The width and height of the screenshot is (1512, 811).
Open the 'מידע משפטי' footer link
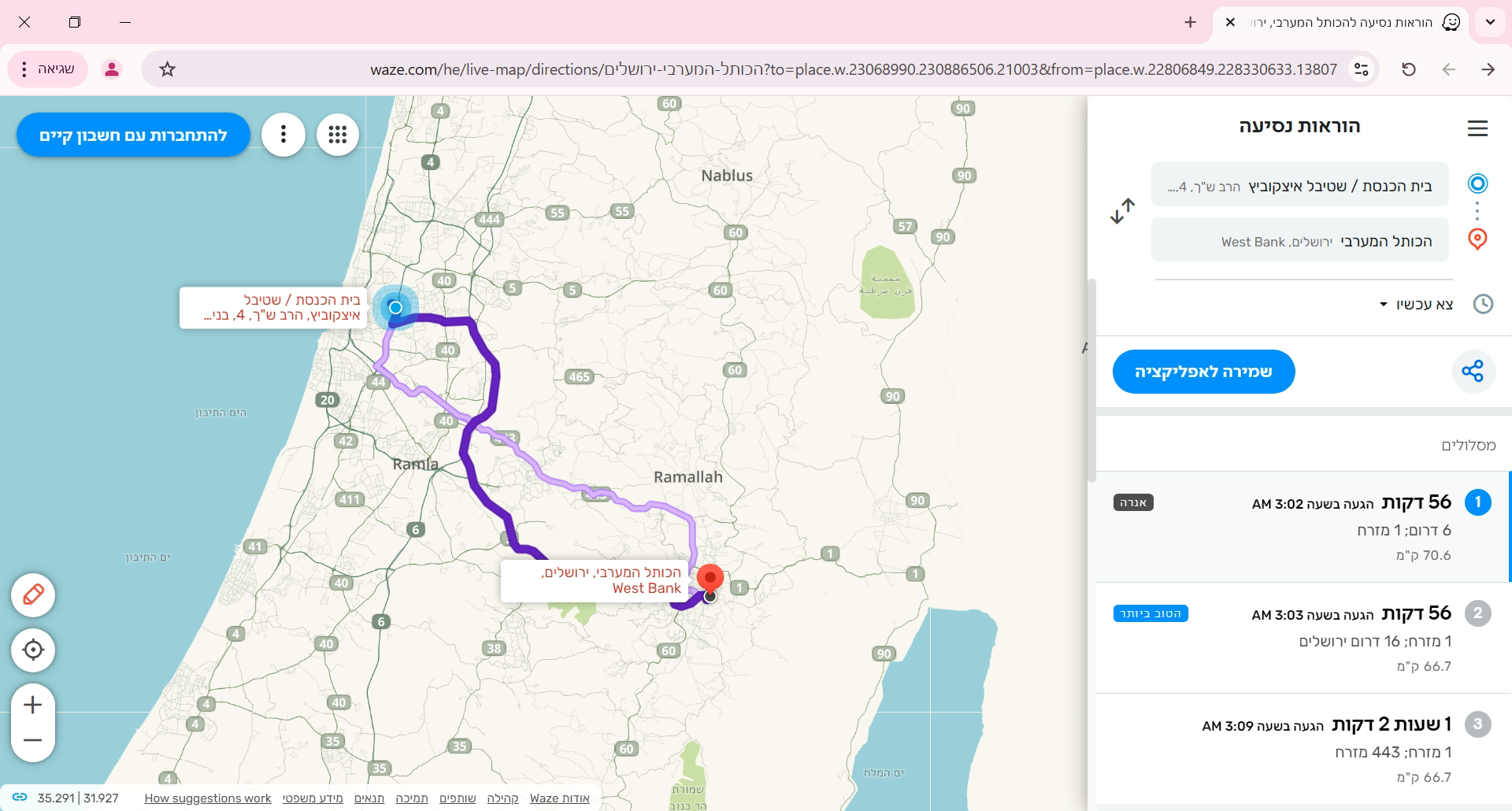click(313, 798)
